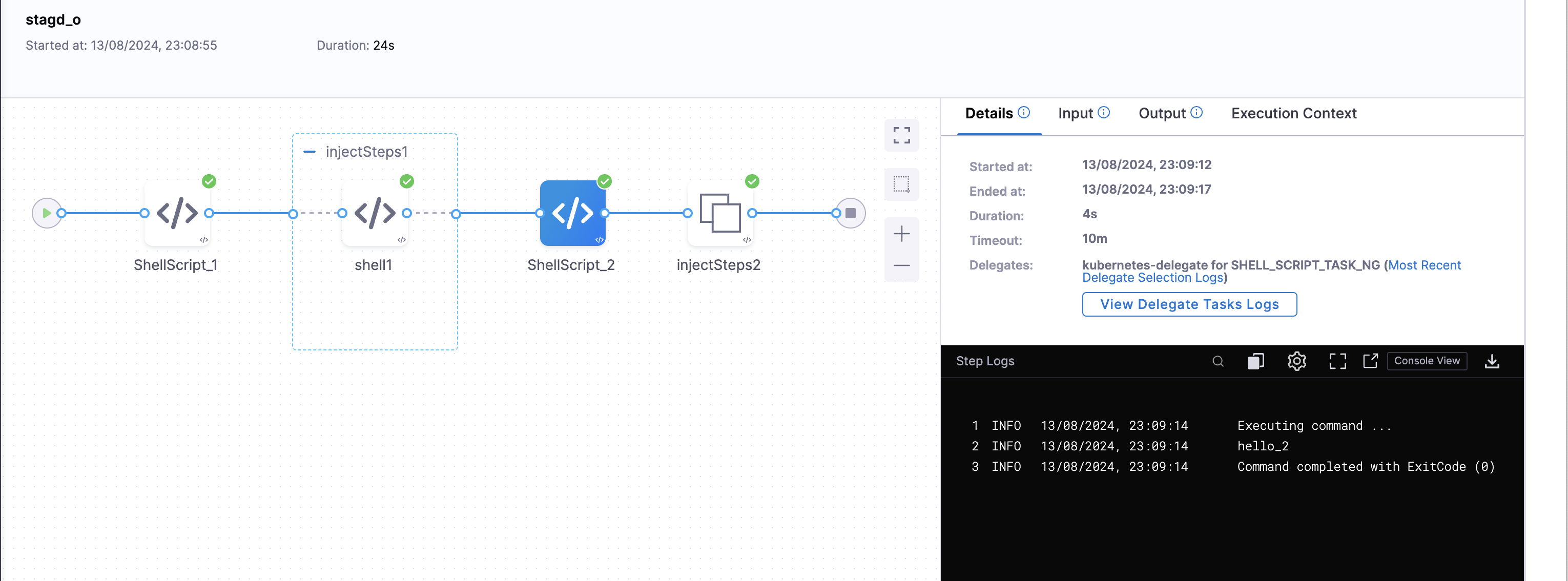Viewport: 1568px width, 581px height.
Task: Zoom in with the plus icon
Action: [x=901, y=234]
